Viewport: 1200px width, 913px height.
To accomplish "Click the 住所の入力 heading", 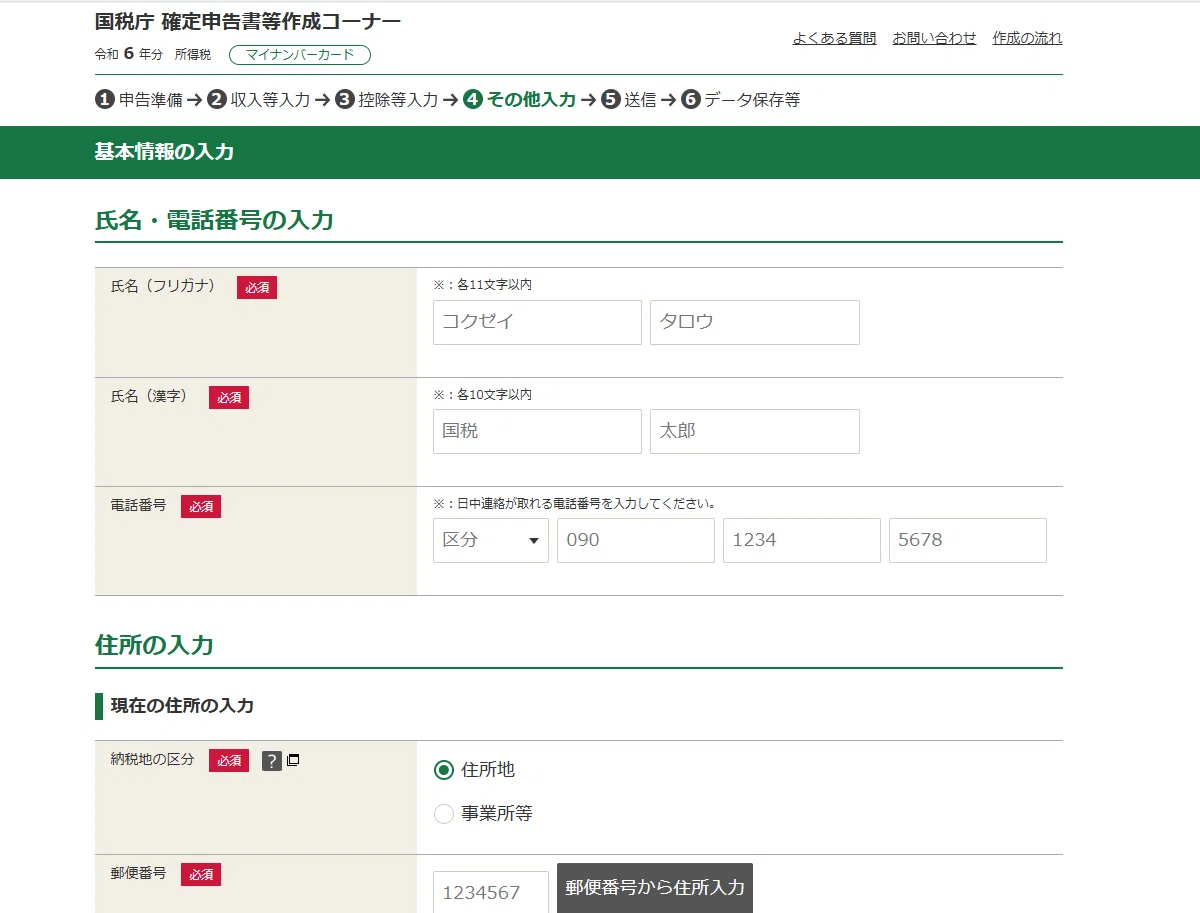I will [x=154, y=645].
